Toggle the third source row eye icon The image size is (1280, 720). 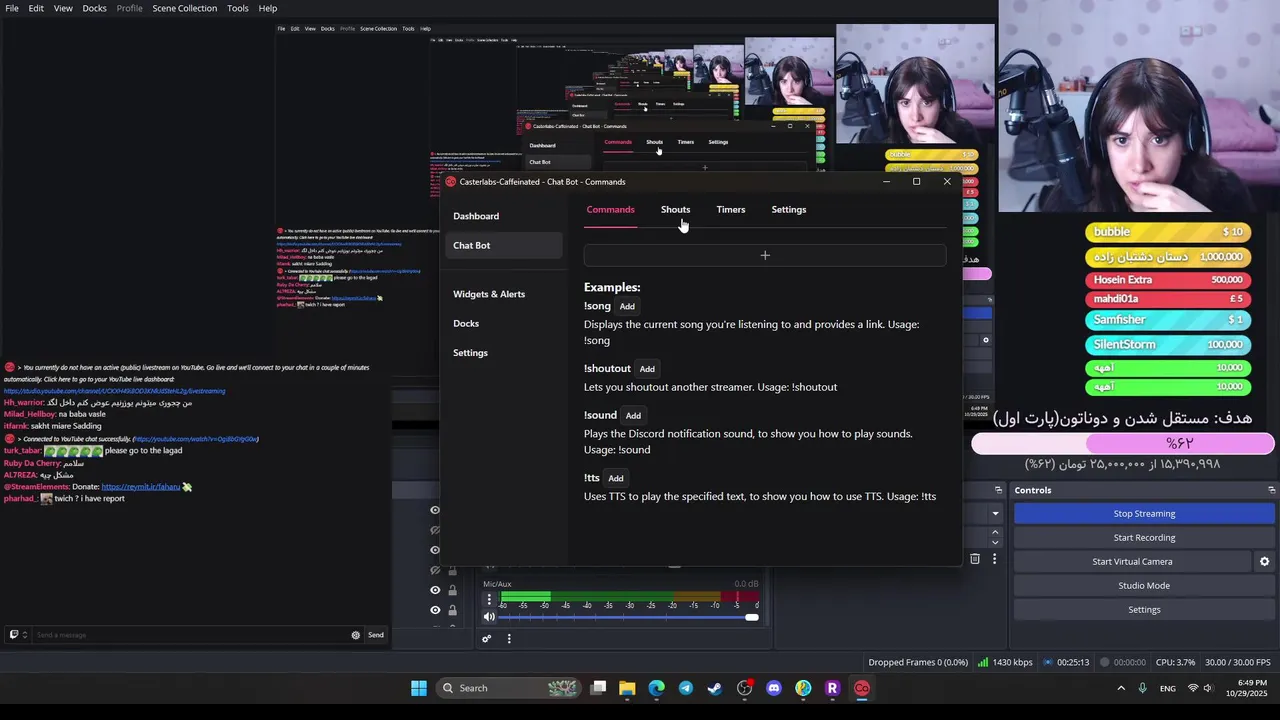pos(435,550)
